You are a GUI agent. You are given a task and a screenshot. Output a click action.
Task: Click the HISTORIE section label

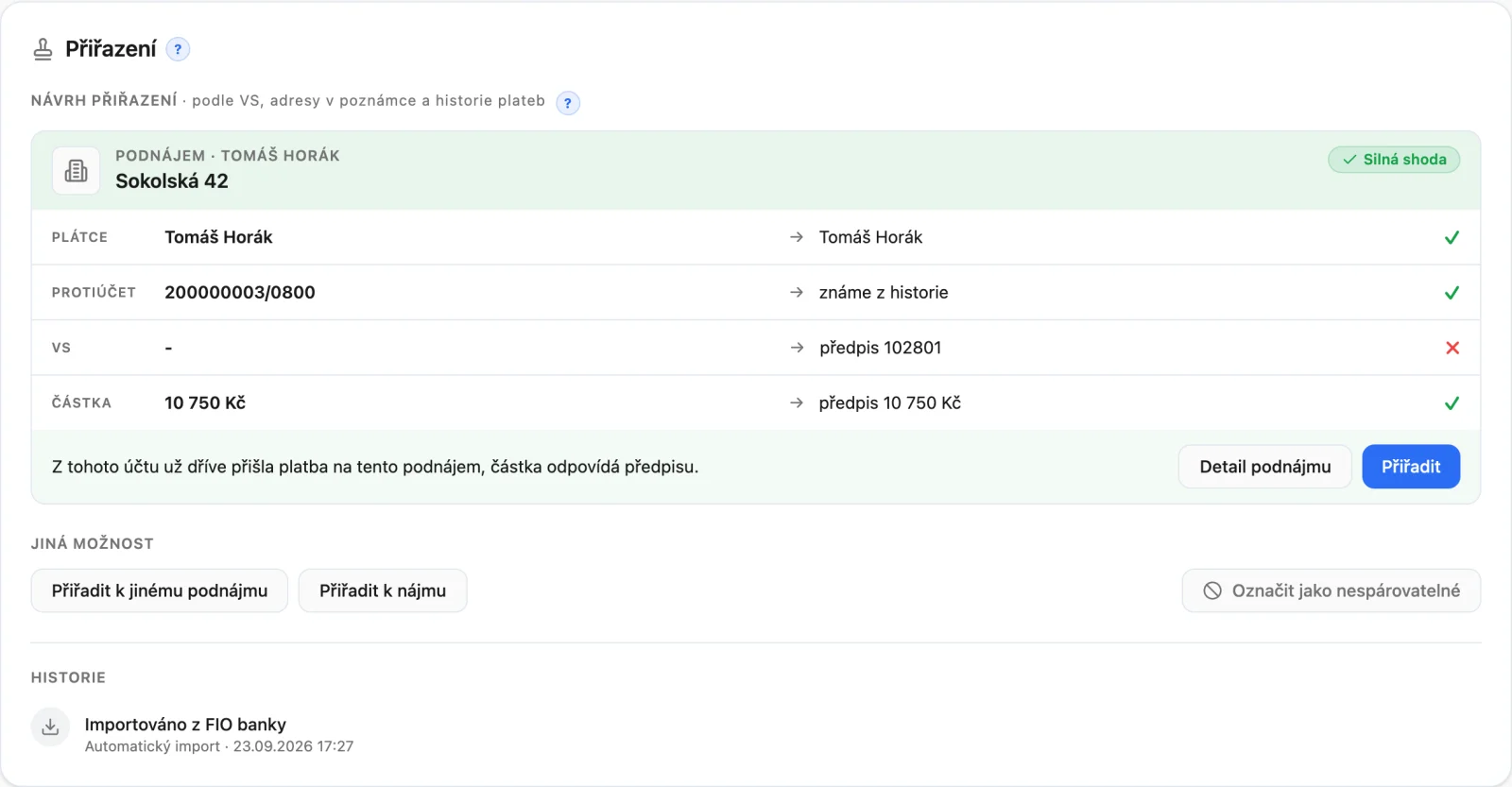(x=68, y=677)
